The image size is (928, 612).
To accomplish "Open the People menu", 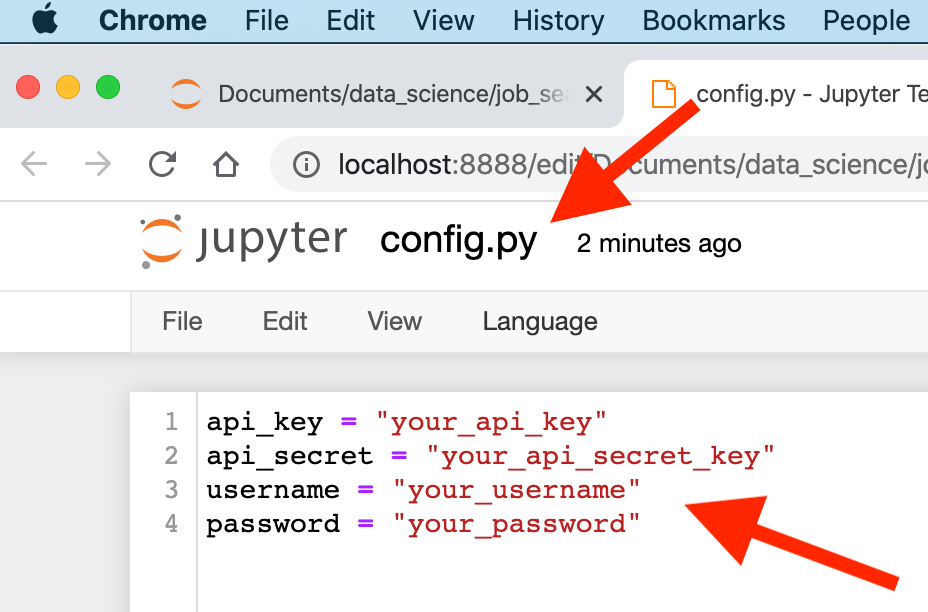I will point(865,19).
